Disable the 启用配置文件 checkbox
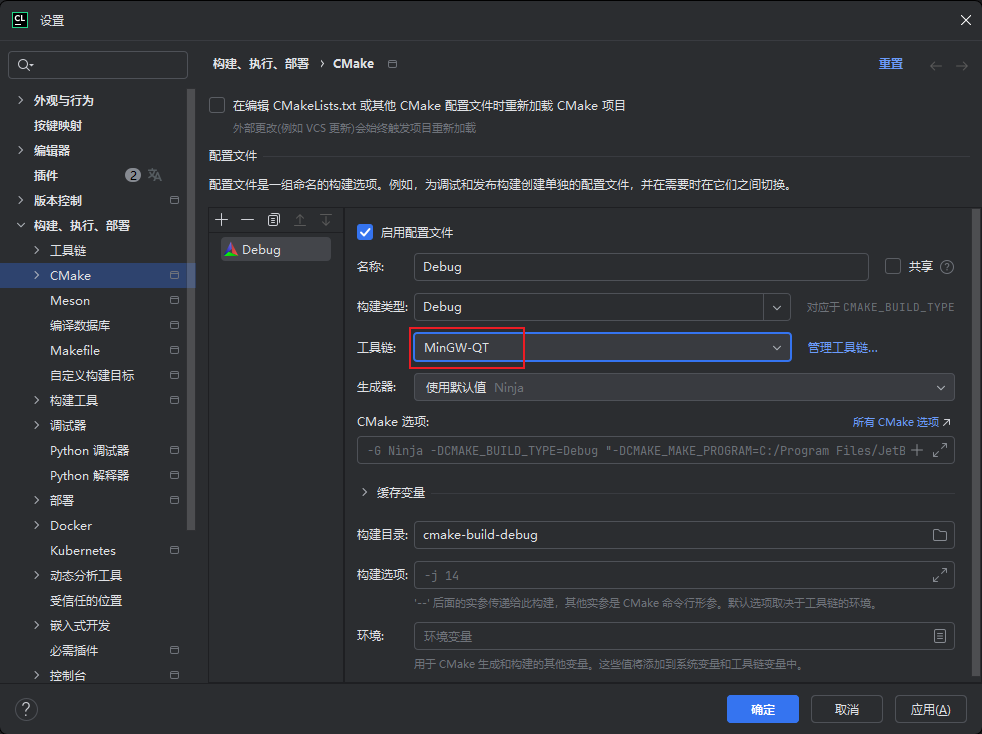The height and width of the screenshot is (734, 982). 365,231
